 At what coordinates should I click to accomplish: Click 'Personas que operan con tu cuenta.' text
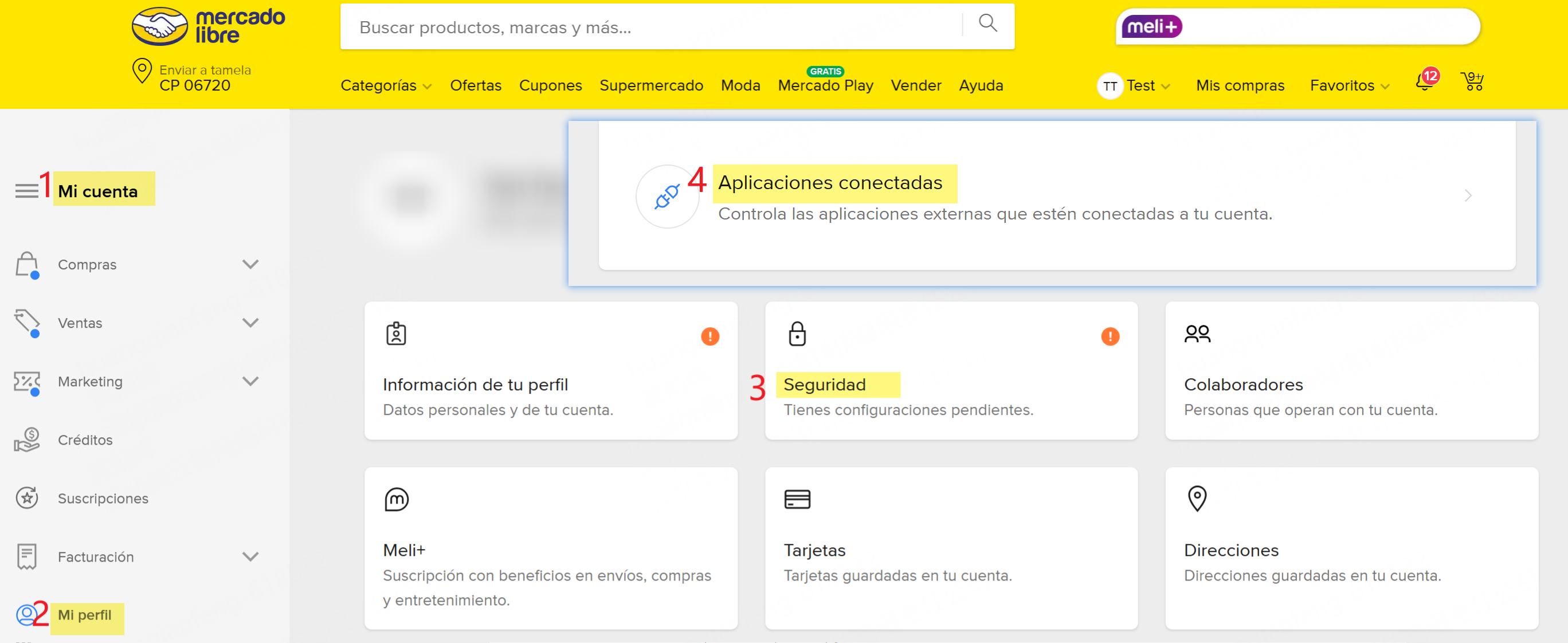[1311, 410]
